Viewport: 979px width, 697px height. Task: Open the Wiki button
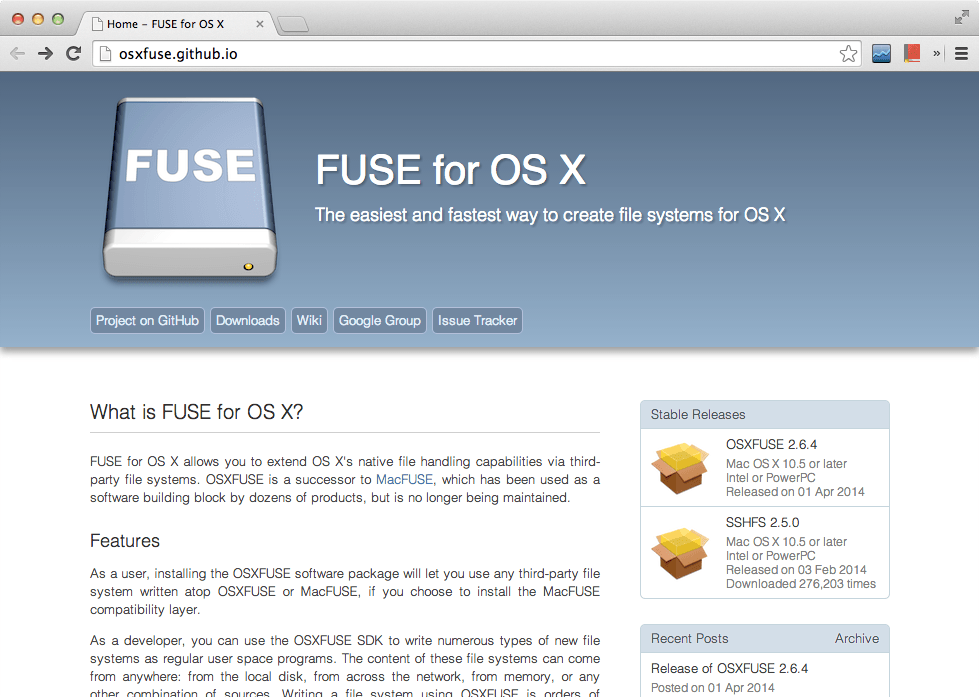coord(309,320)
